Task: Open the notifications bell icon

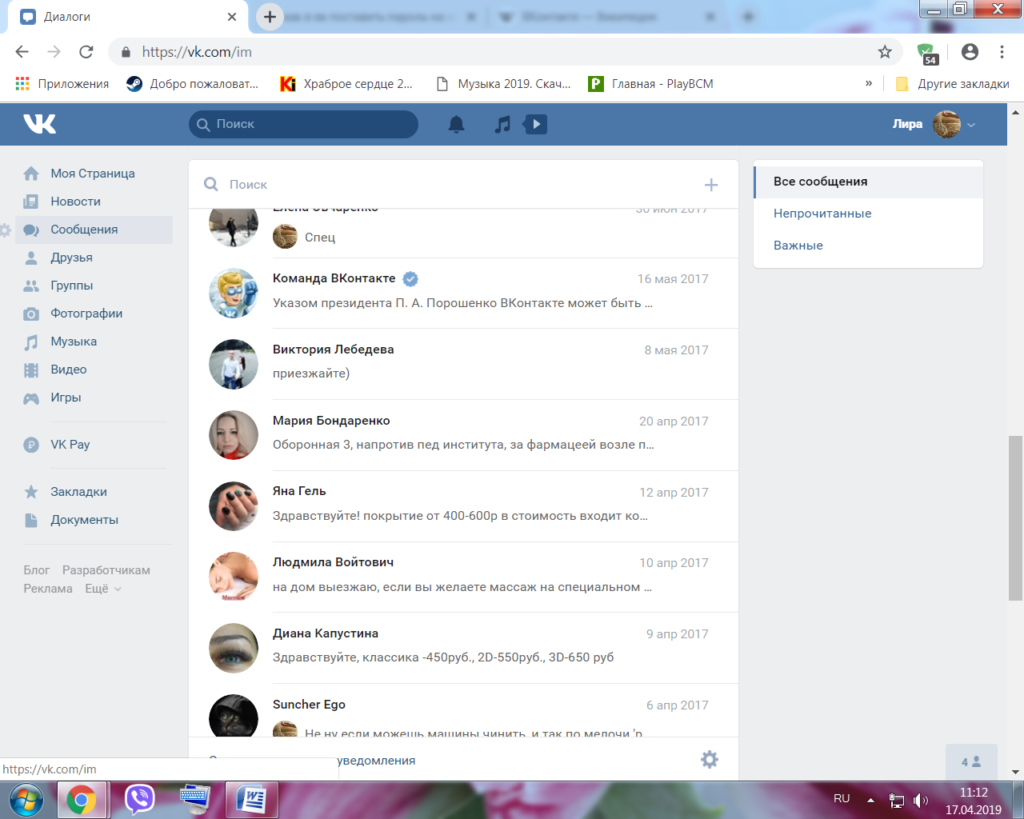Action: (456, 124)
